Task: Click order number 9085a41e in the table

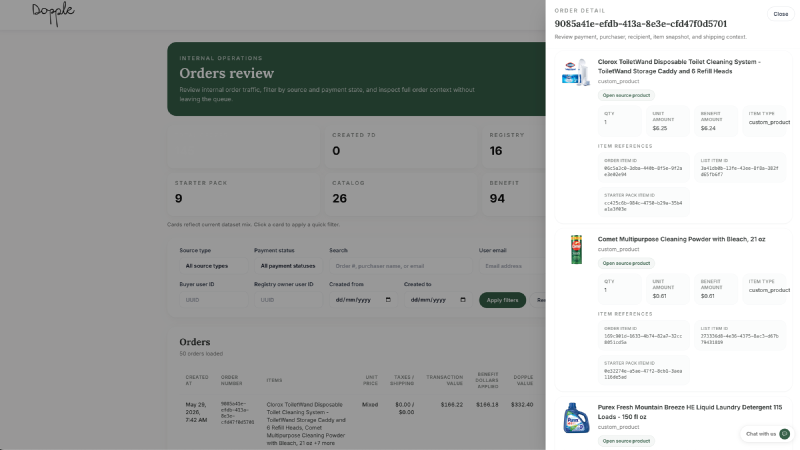Action: click(237, 413)
